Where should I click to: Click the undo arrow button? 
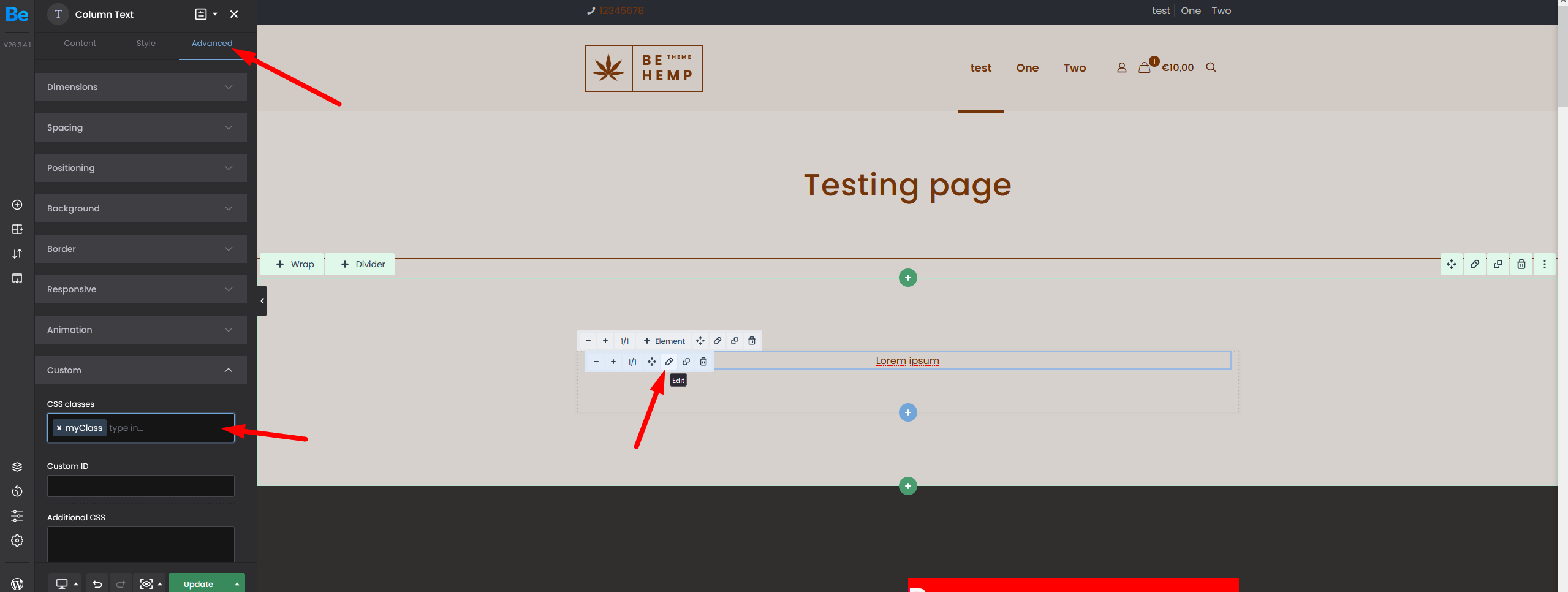pyautogui.click(x=97, y=584)
